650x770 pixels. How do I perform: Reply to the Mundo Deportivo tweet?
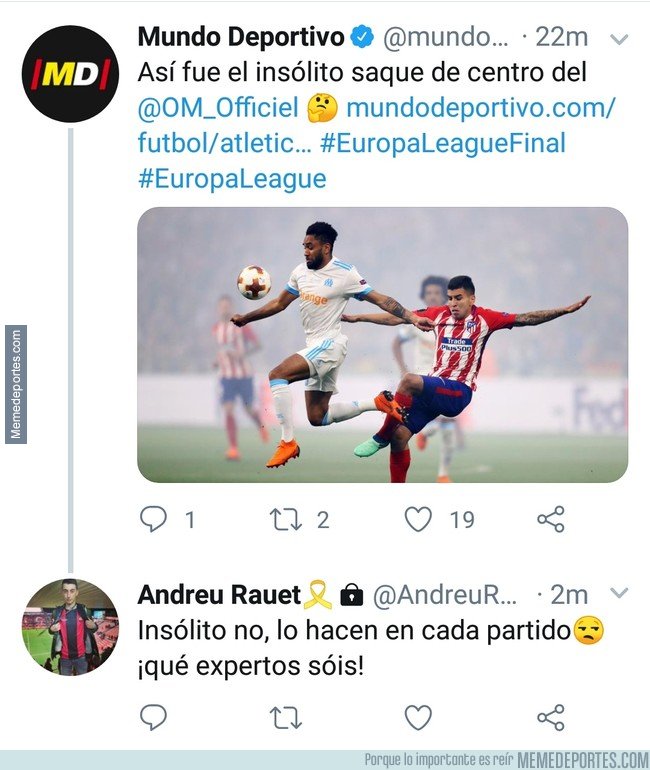(154, 519)
